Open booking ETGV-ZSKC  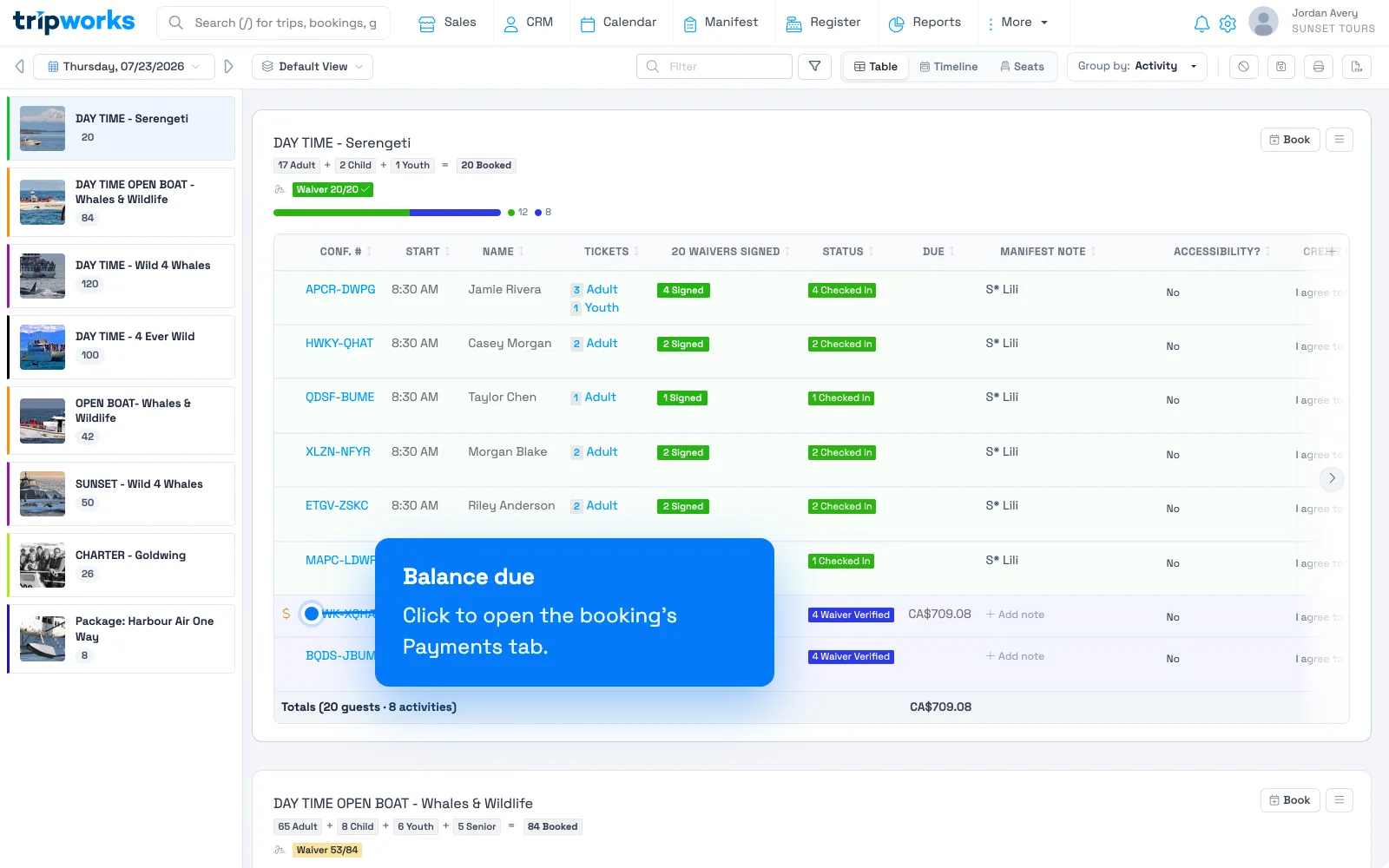point(337,506)
